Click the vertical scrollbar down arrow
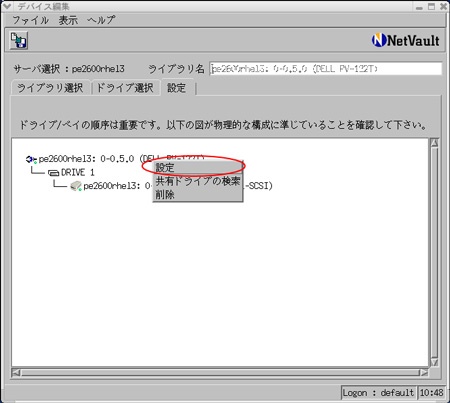 (434, 362)
